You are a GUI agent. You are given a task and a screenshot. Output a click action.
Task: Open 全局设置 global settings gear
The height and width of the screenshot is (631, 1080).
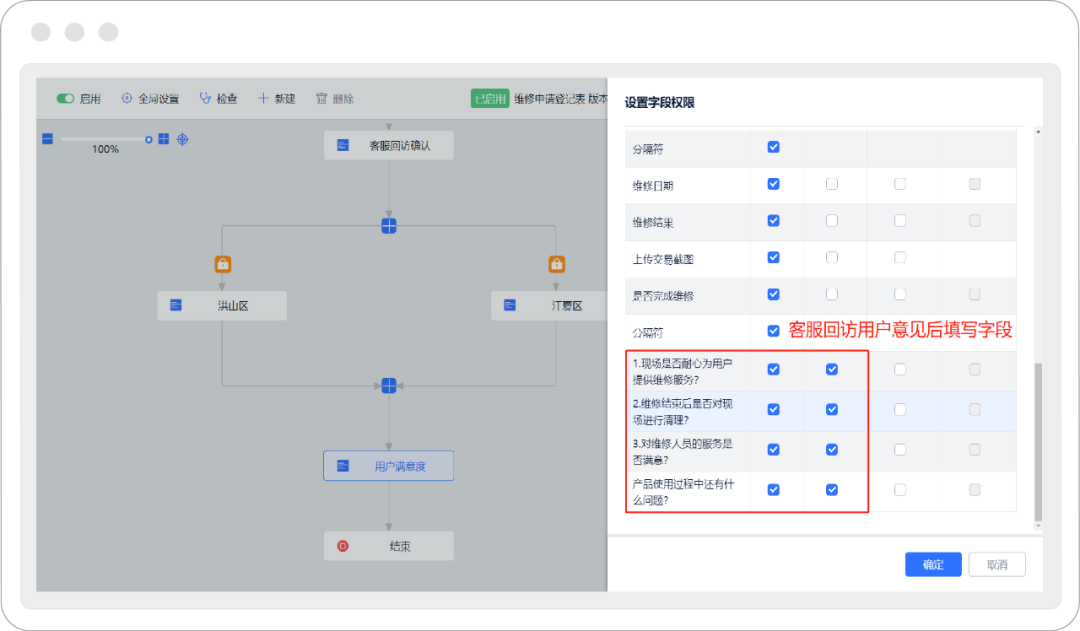(127, 99)
